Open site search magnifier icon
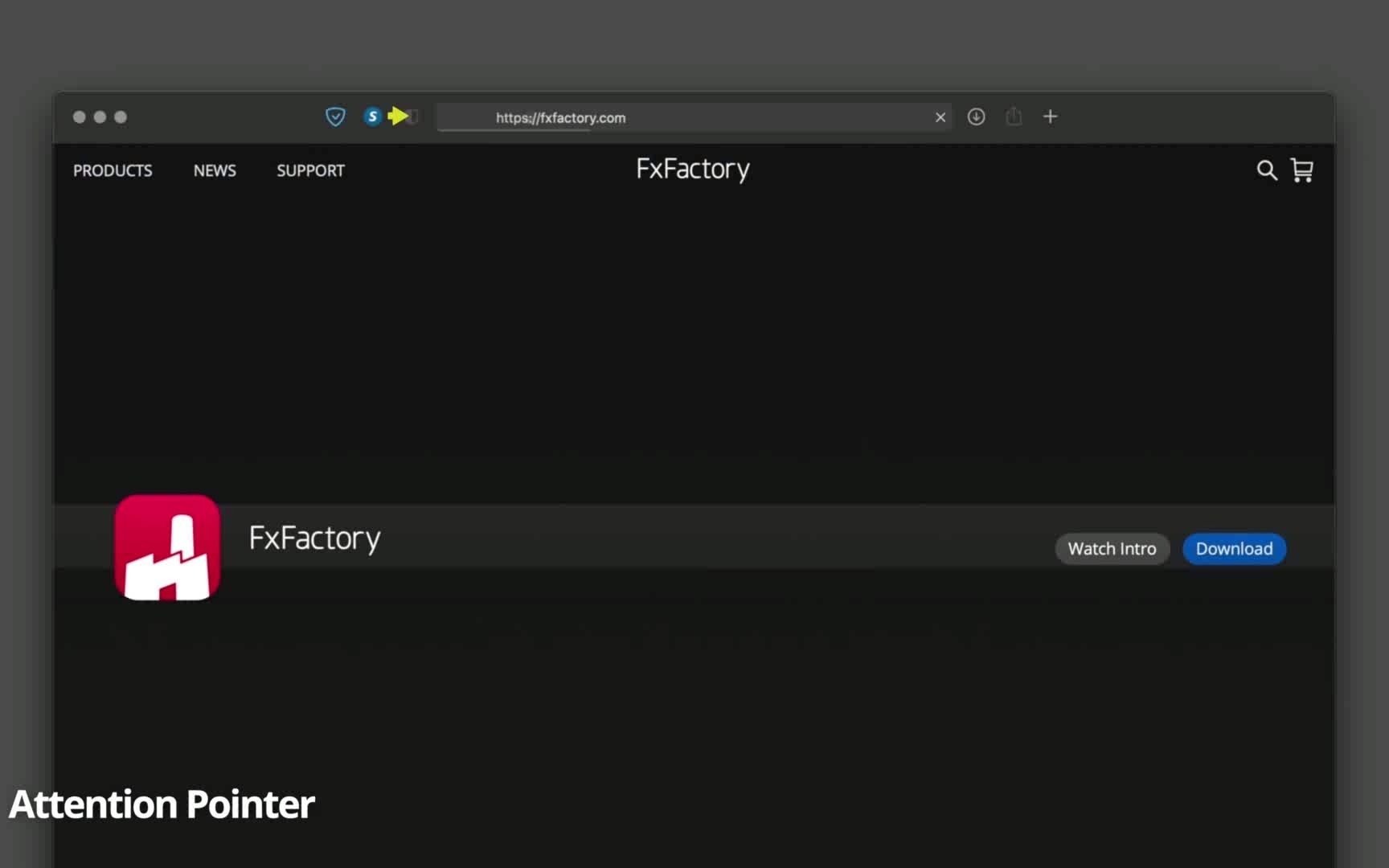Screen dimensions: 1389x868 pyautogui.click(x=1267, y=170)
